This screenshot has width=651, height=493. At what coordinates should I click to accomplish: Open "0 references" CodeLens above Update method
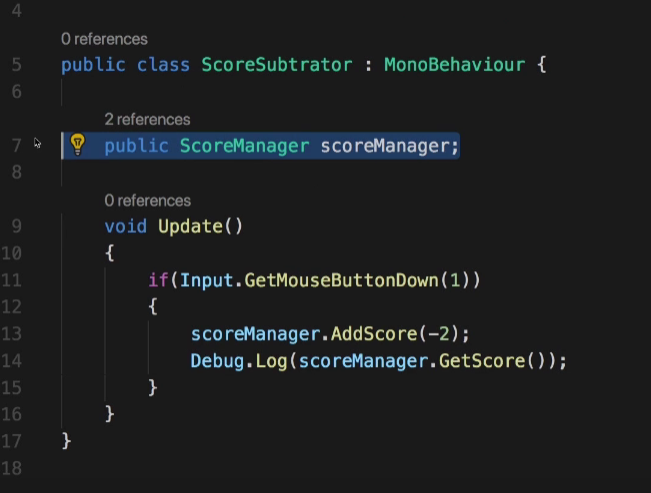pos(147,201)
